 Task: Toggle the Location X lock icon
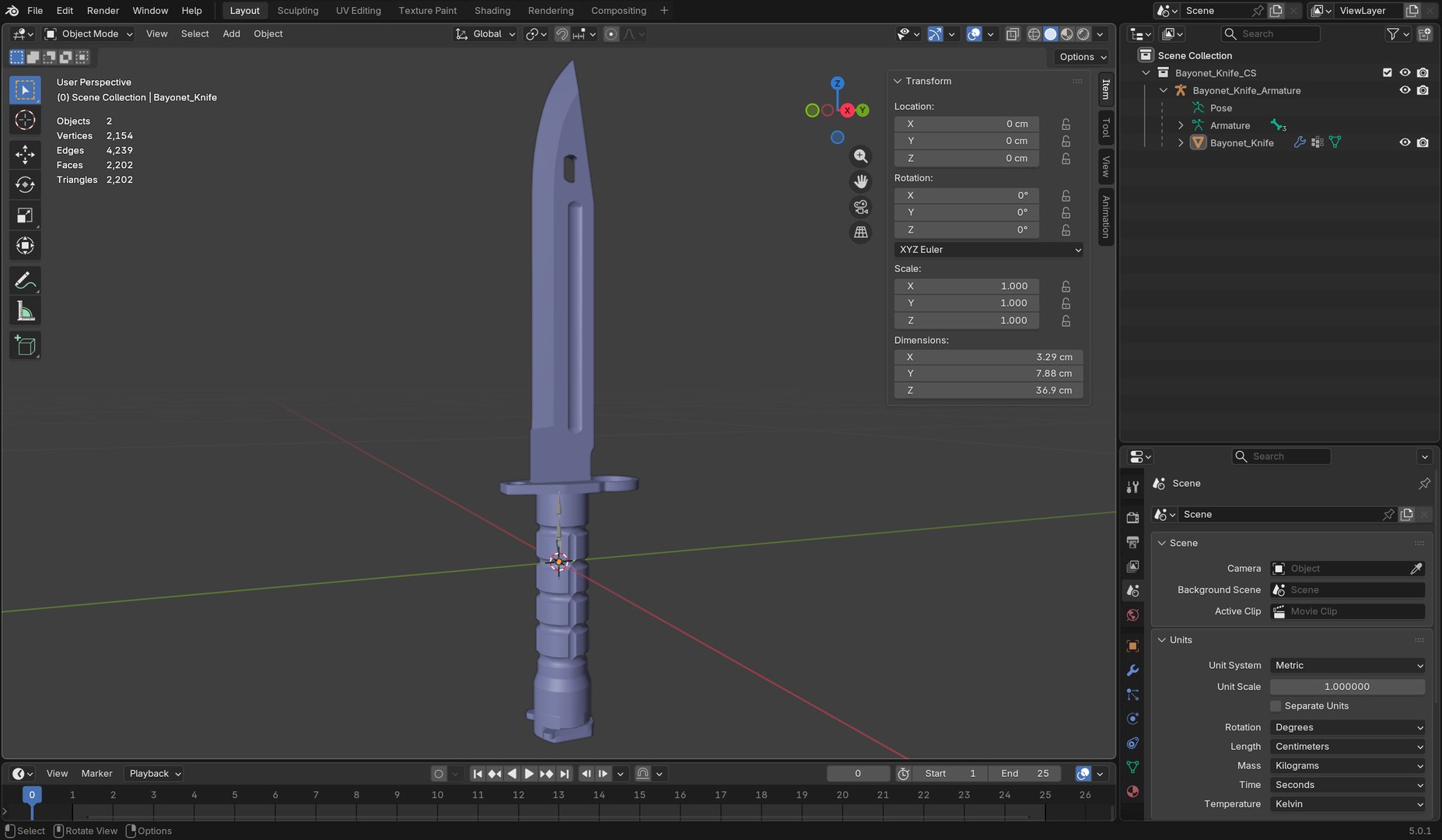tap(1066, 124)
